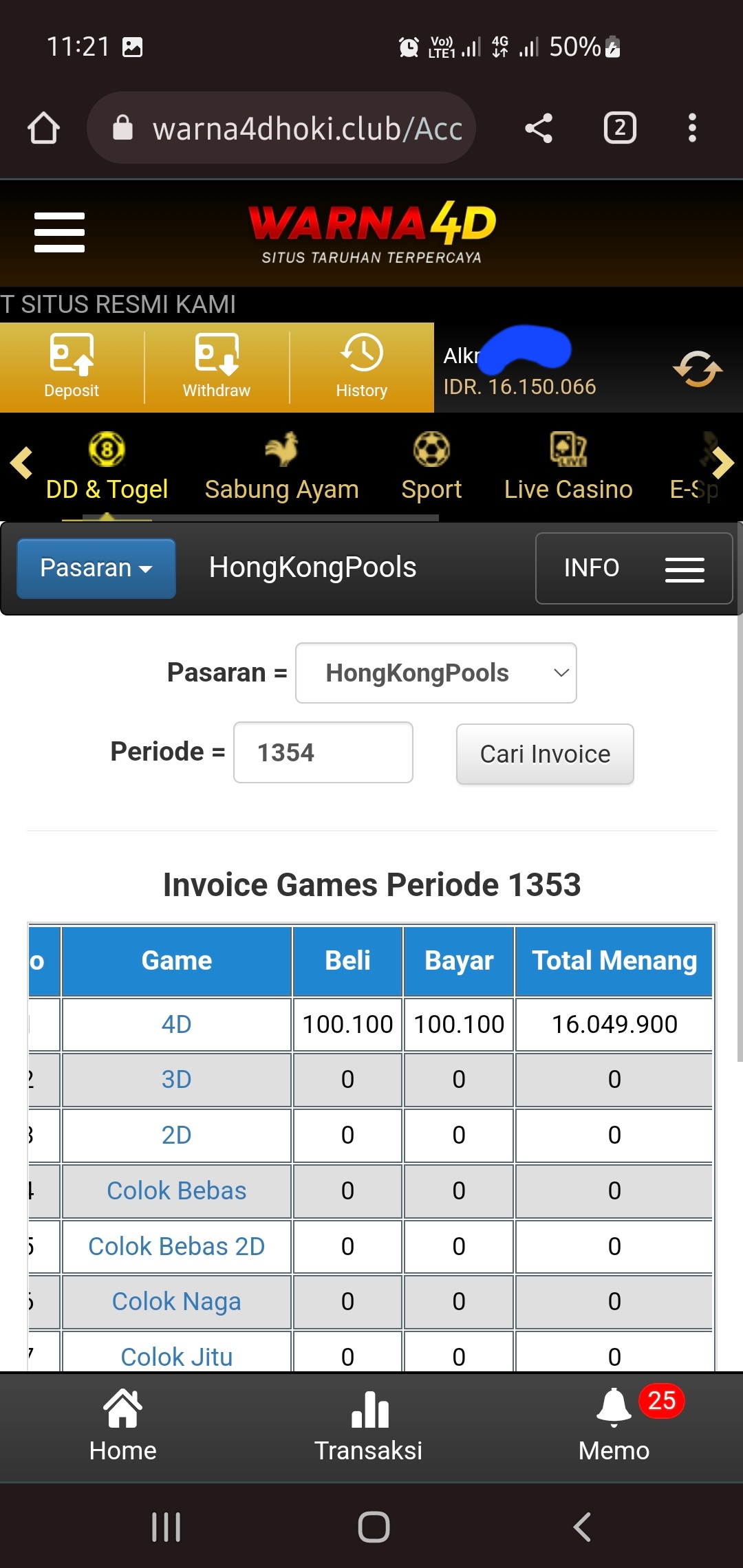Expand the blue Pasaran dropdown button

96,568
